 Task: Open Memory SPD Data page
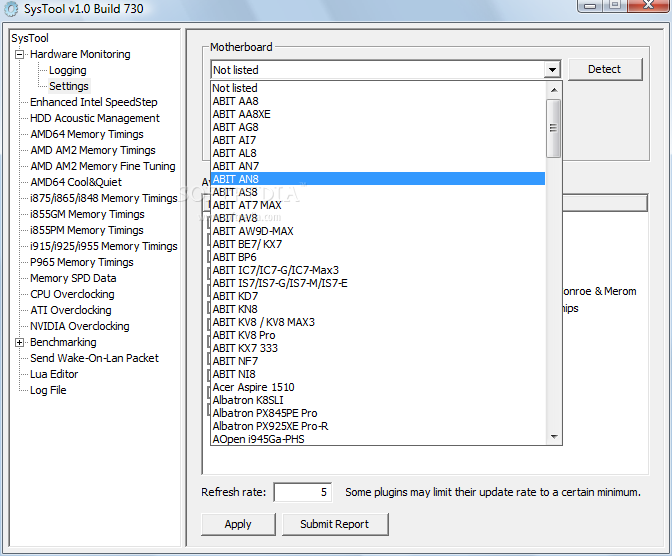point(73,278)
